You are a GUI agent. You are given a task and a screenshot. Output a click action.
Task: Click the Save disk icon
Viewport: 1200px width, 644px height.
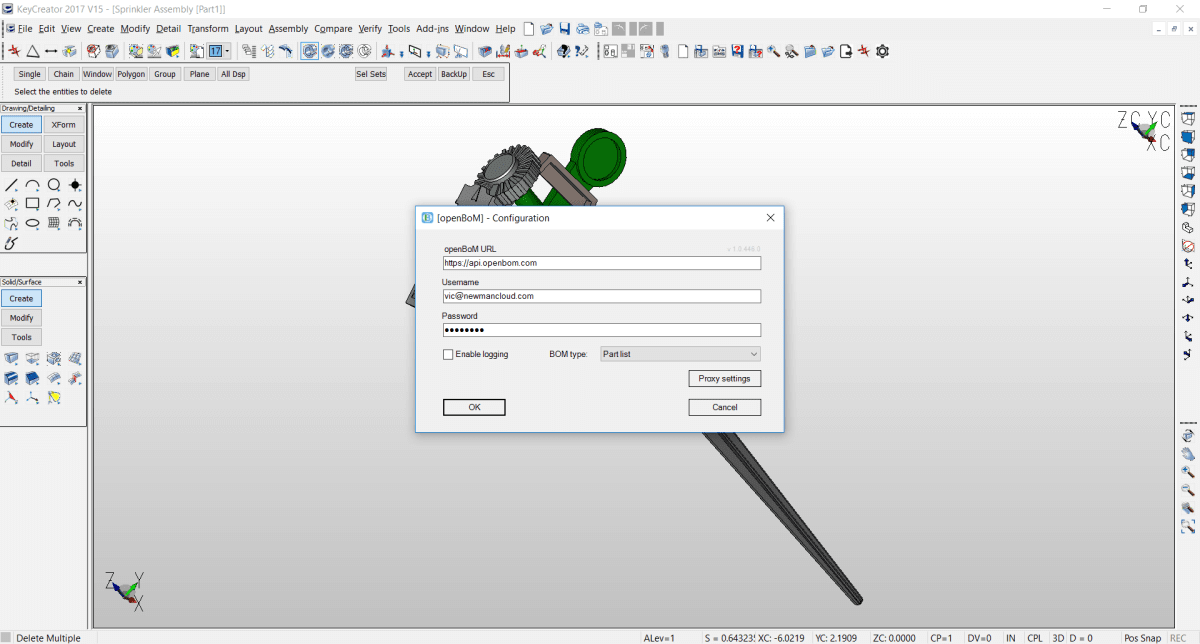click(x=565, y=29)
